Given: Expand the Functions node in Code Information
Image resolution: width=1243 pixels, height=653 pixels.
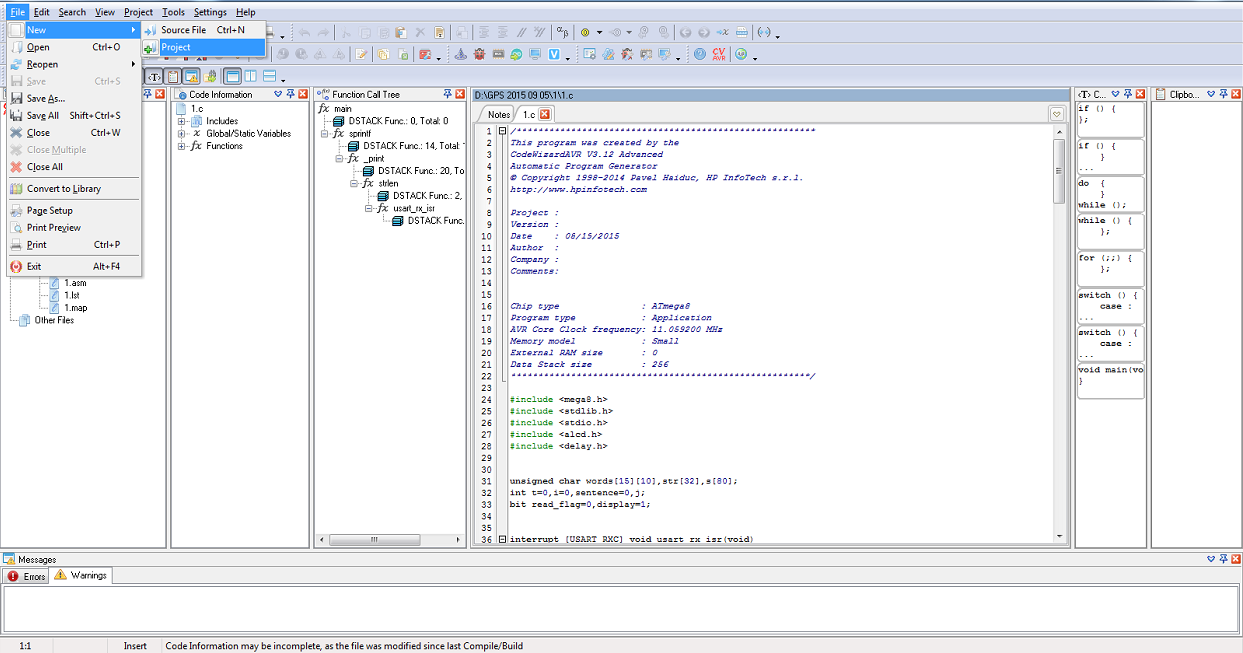Looking at the screenshot, I should coord(182,146).
